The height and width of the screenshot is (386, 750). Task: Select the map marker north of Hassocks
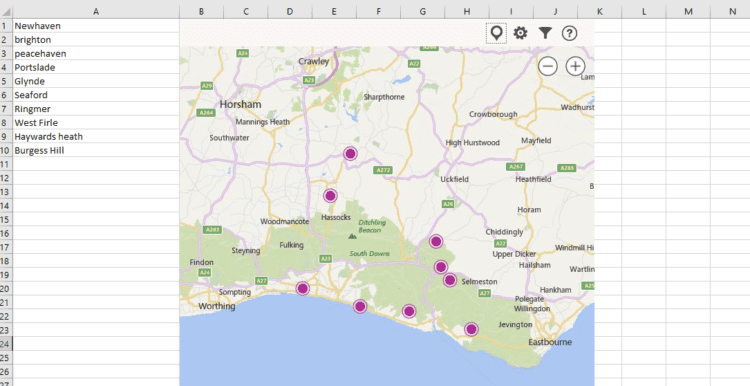click(x=330, y=196)
